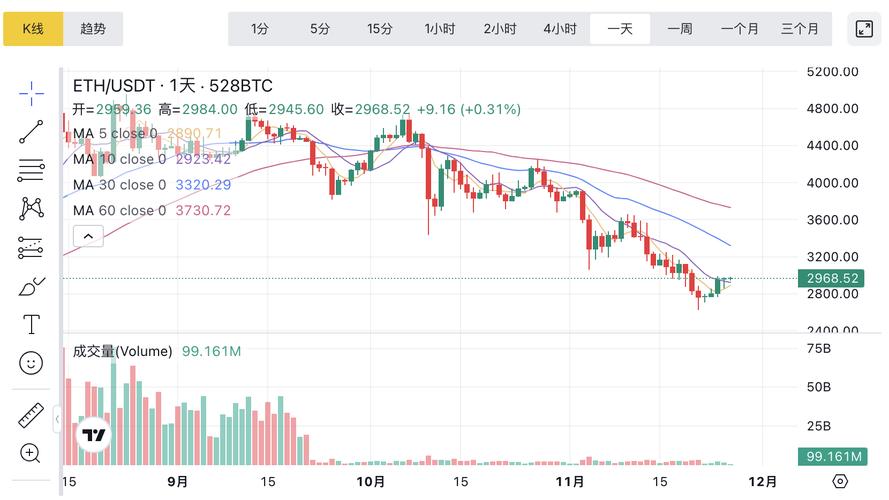Open the forecast position tool
Screen dimensions: 889x500
pos(31,247)
